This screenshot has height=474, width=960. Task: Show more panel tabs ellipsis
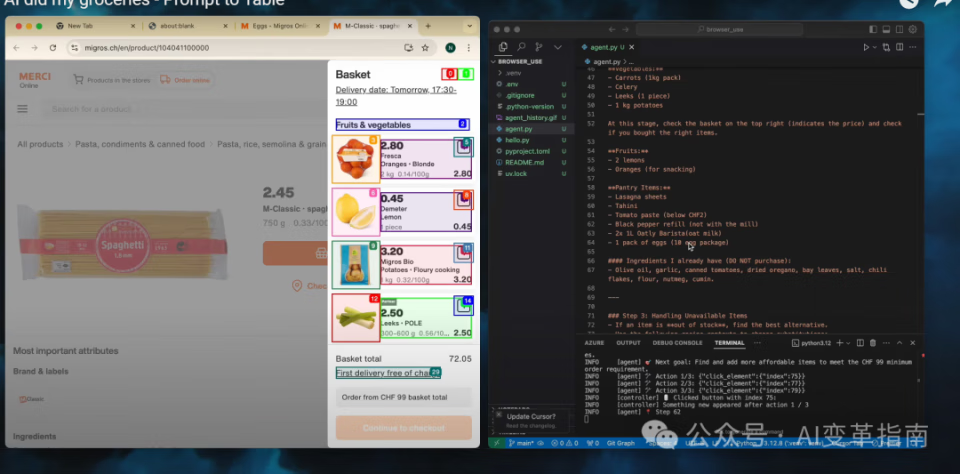(757, 343)
